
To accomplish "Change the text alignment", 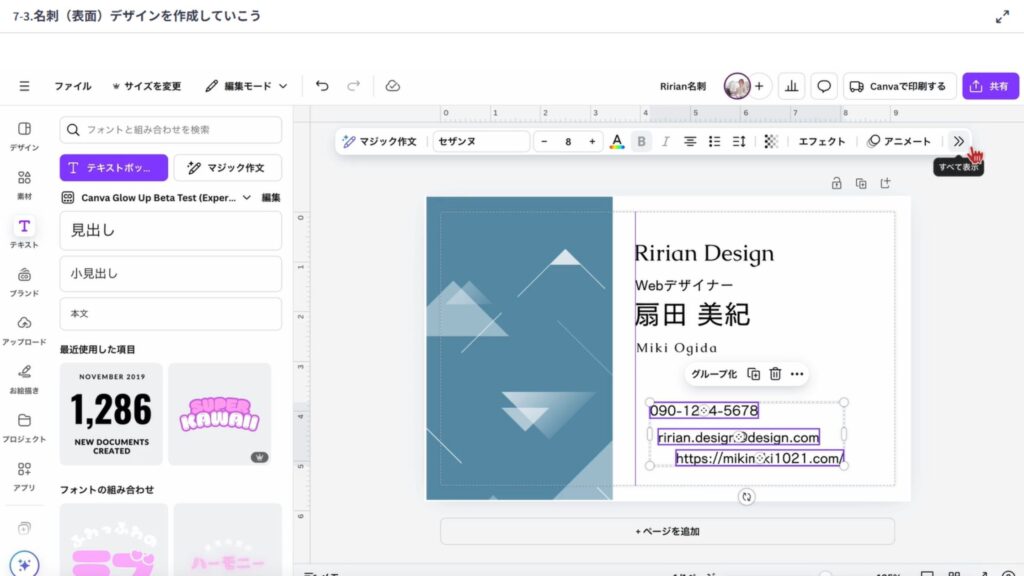I will (690, 141).
